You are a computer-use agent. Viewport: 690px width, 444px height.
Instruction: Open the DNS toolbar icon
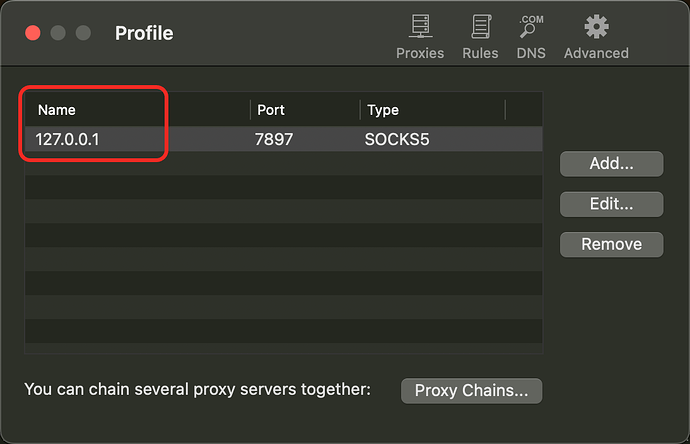pos(531,37)
